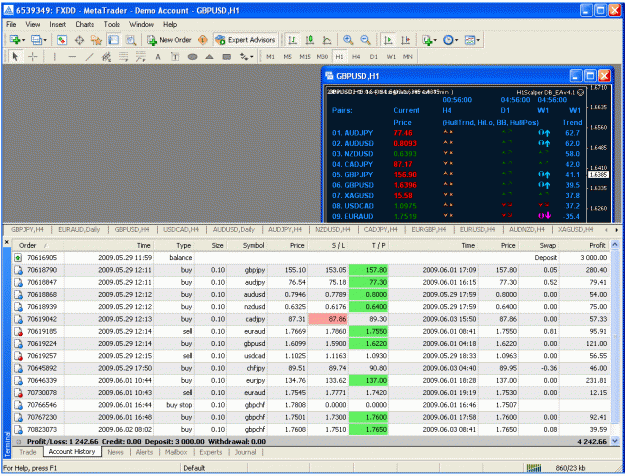The height and width of the screenshot is (476, 625).
Task: Toggle the Navigator panel star icon
Action: (x=96, y=40)
